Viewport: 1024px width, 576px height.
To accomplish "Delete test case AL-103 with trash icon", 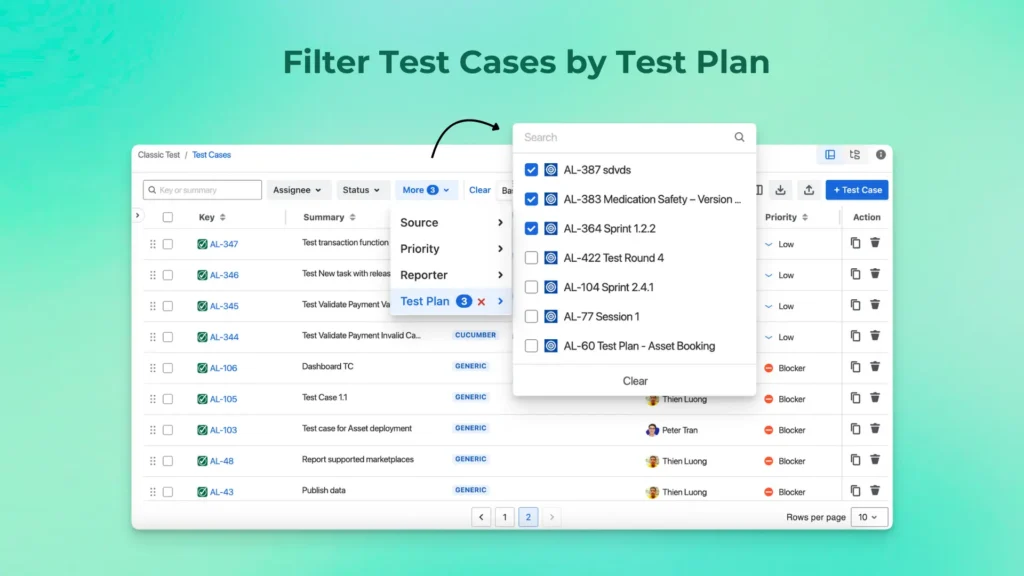I will click(x=875, y=429).
